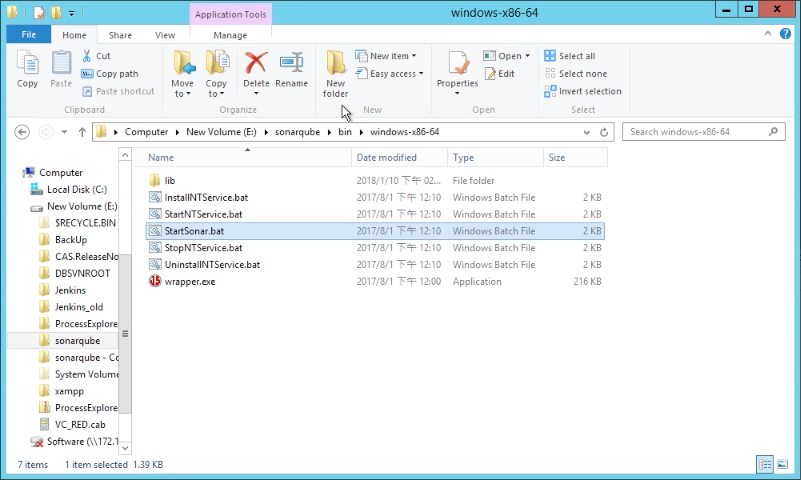Click the Paste clipboard icon
The width and height of the screenshot is (801, 480).
61,69
